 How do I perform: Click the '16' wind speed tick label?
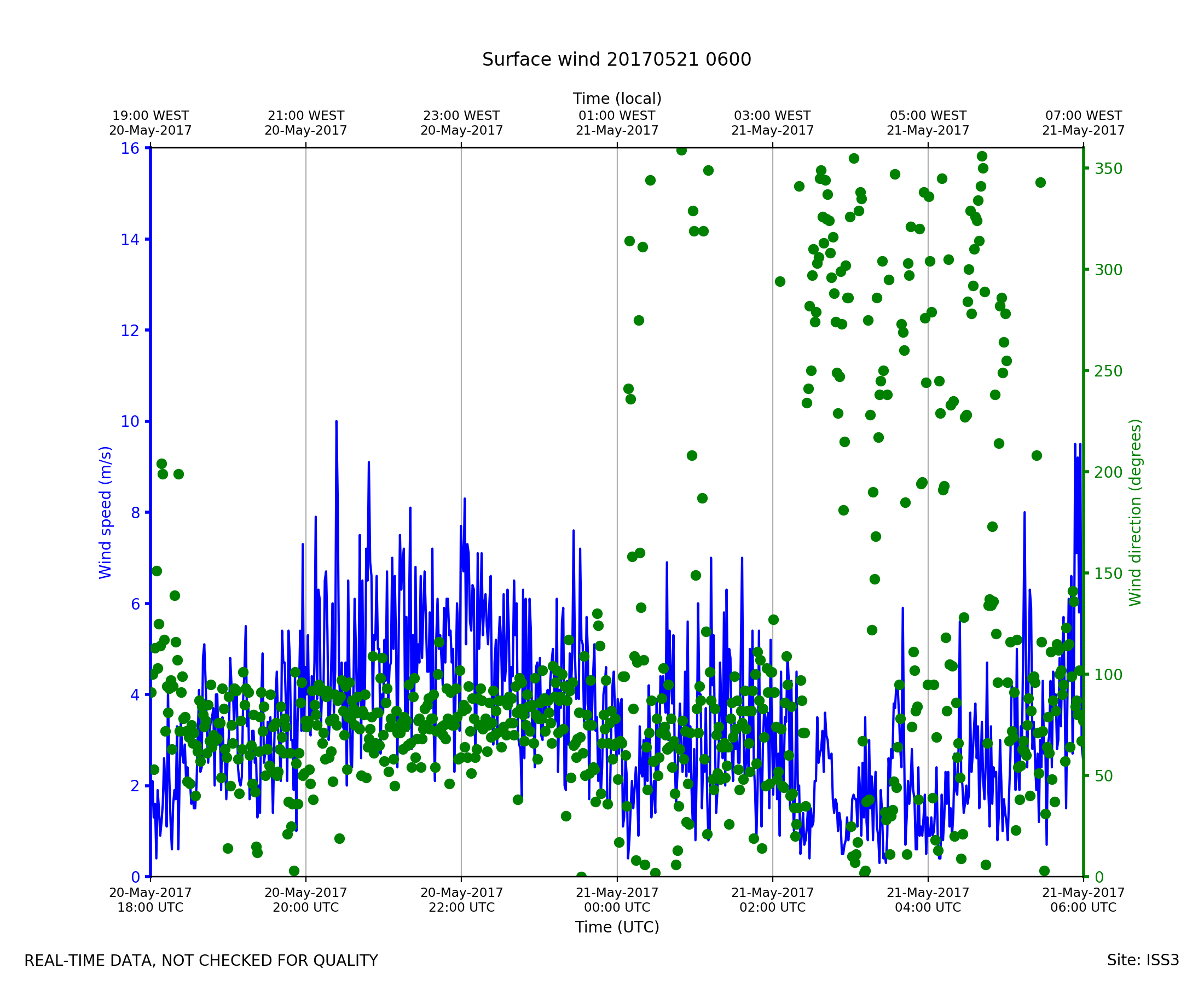(x=129, y=149)
